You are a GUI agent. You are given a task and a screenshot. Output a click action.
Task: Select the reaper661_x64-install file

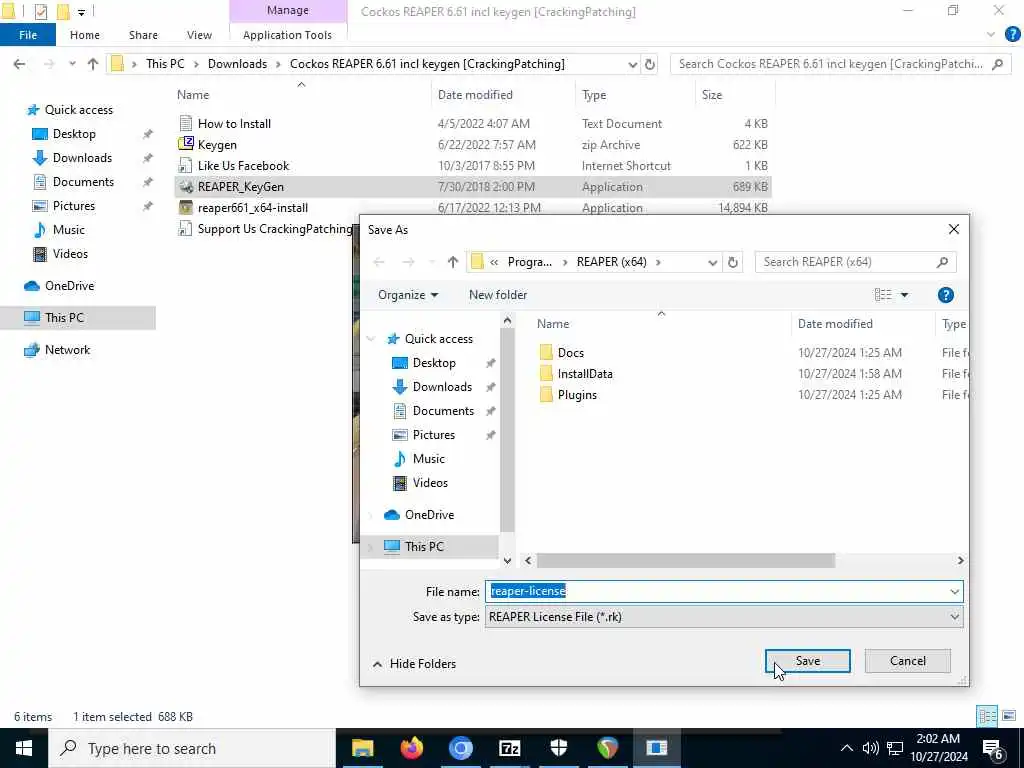click(253, 208)
